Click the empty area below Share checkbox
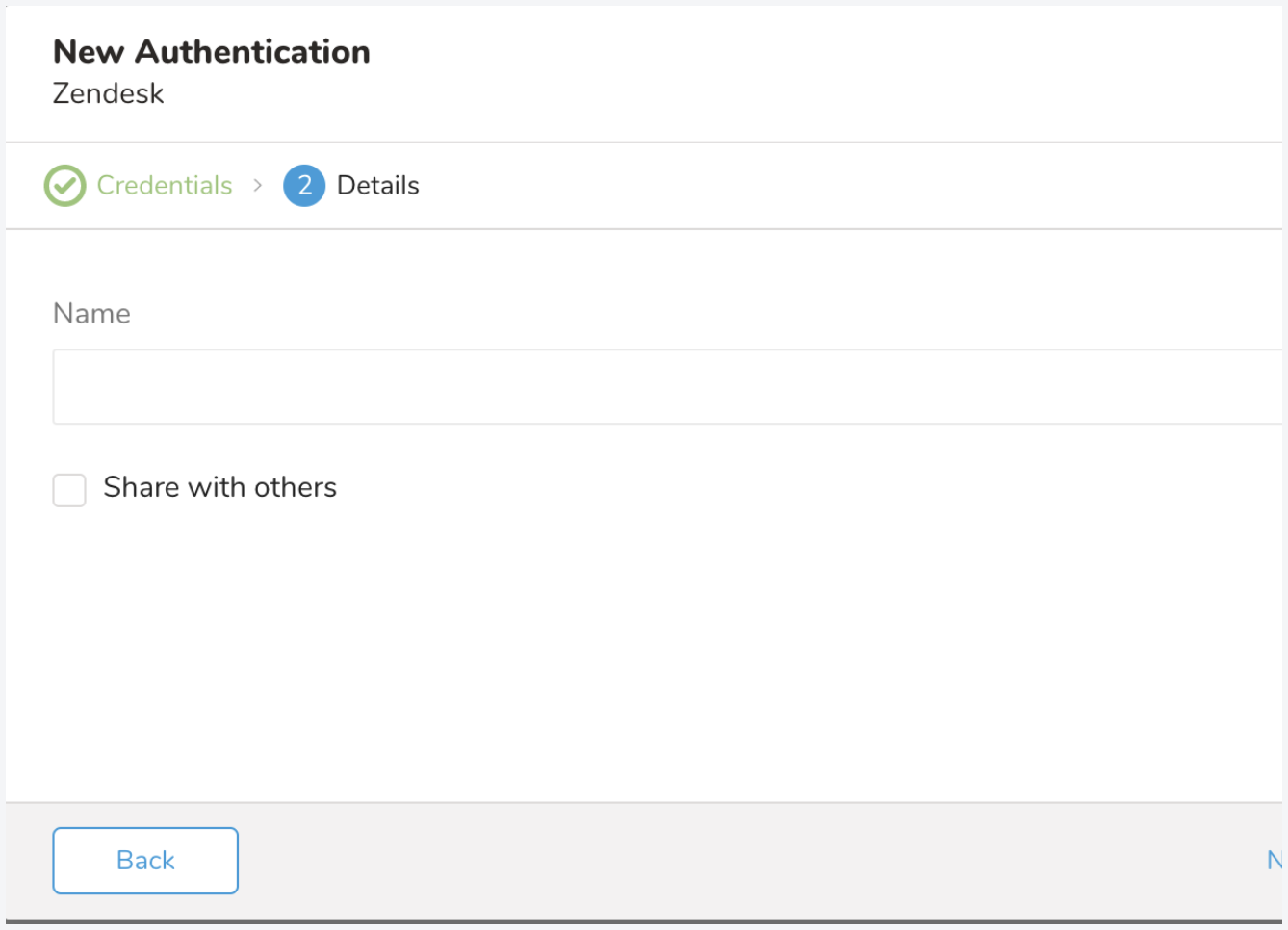Screen dimensions: 1288x930 (x=578, y=655)
